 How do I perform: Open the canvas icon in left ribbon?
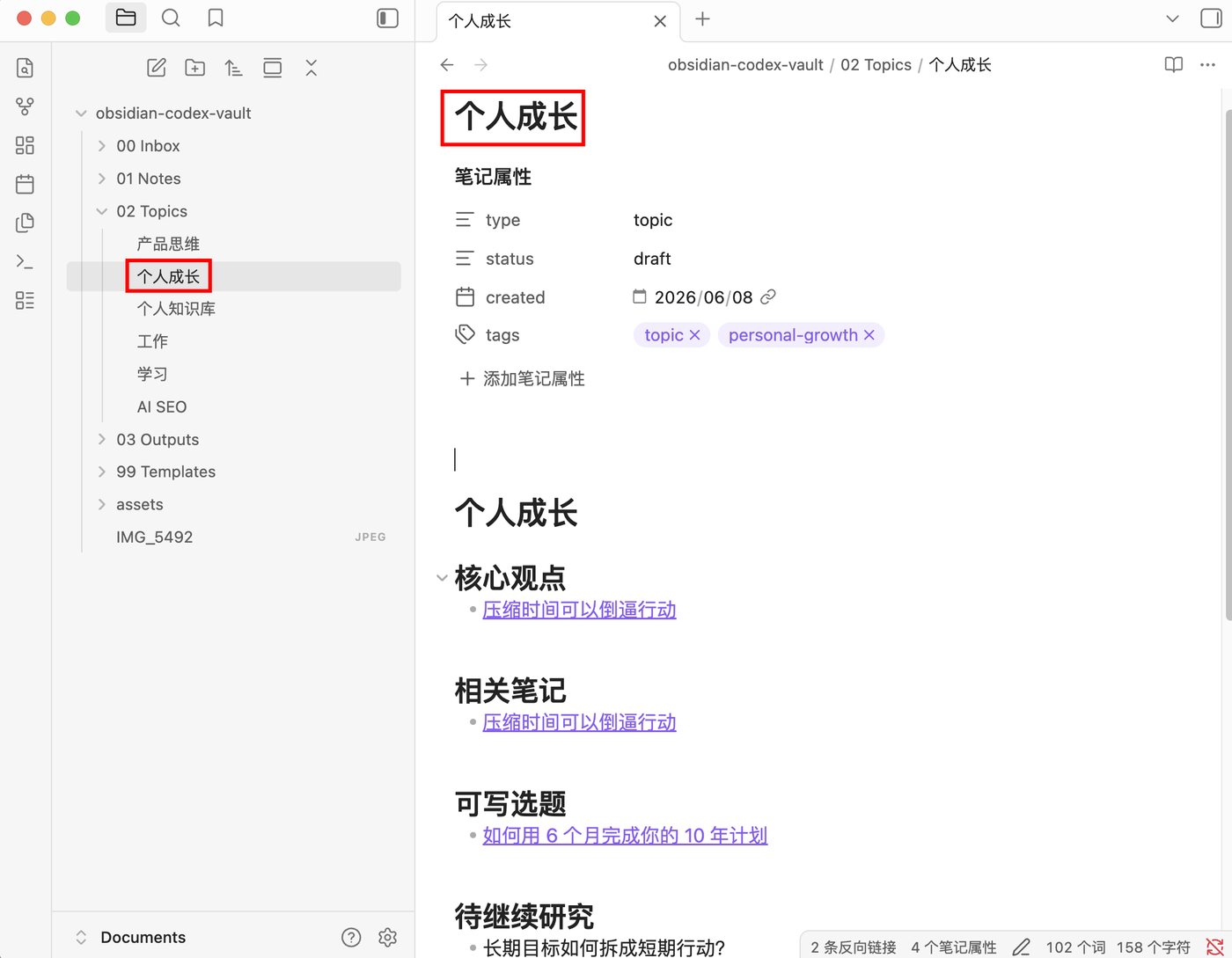(25, 145)
